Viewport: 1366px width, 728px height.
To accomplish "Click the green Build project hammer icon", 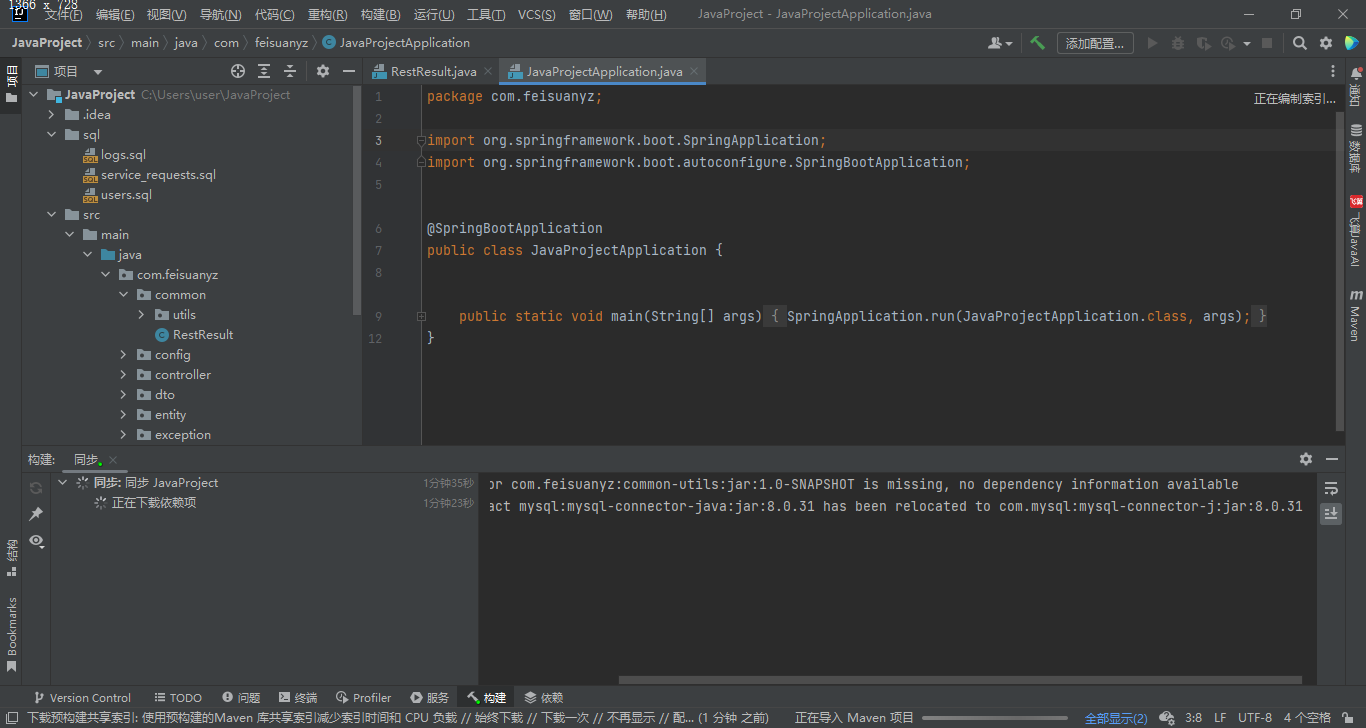I will tap(1037, 43).
